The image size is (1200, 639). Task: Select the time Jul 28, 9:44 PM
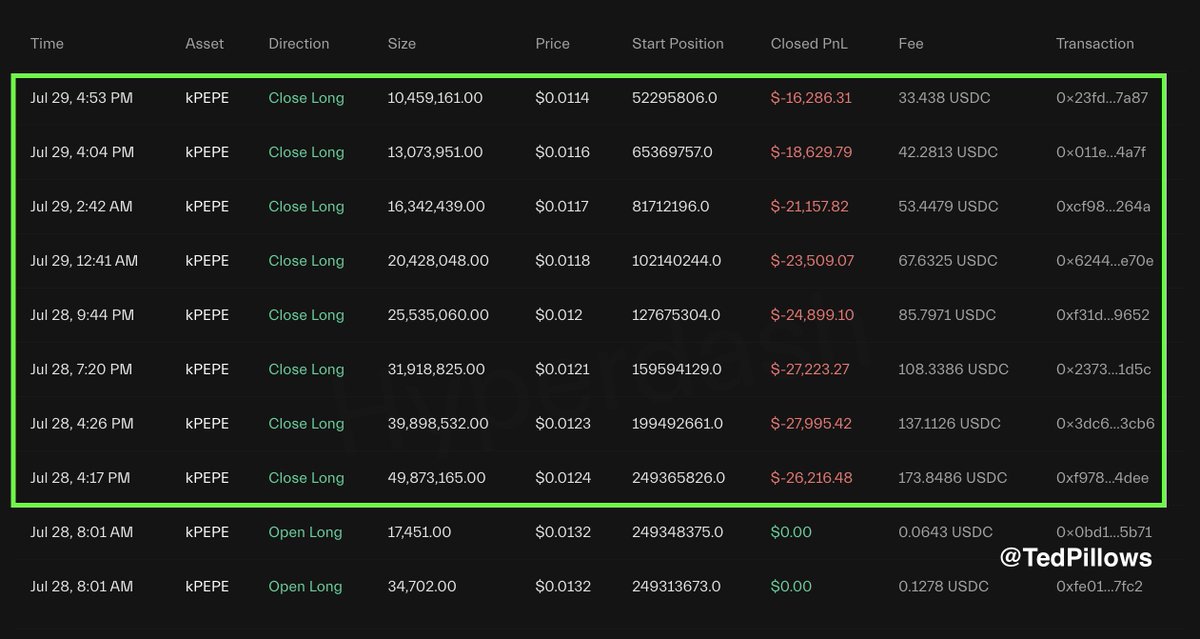coord(82,314)
